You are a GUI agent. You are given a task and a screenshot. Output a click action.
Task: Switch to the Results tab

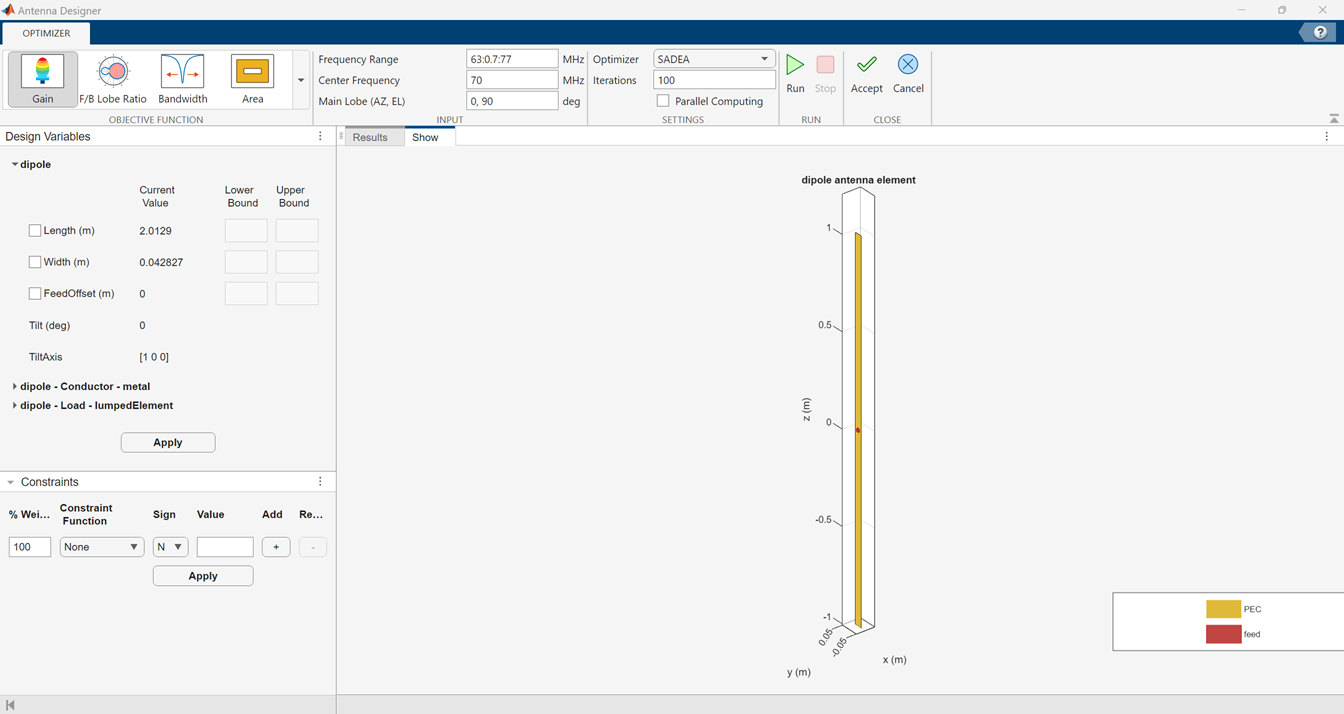pyautogui.click(x=370, y=137)
